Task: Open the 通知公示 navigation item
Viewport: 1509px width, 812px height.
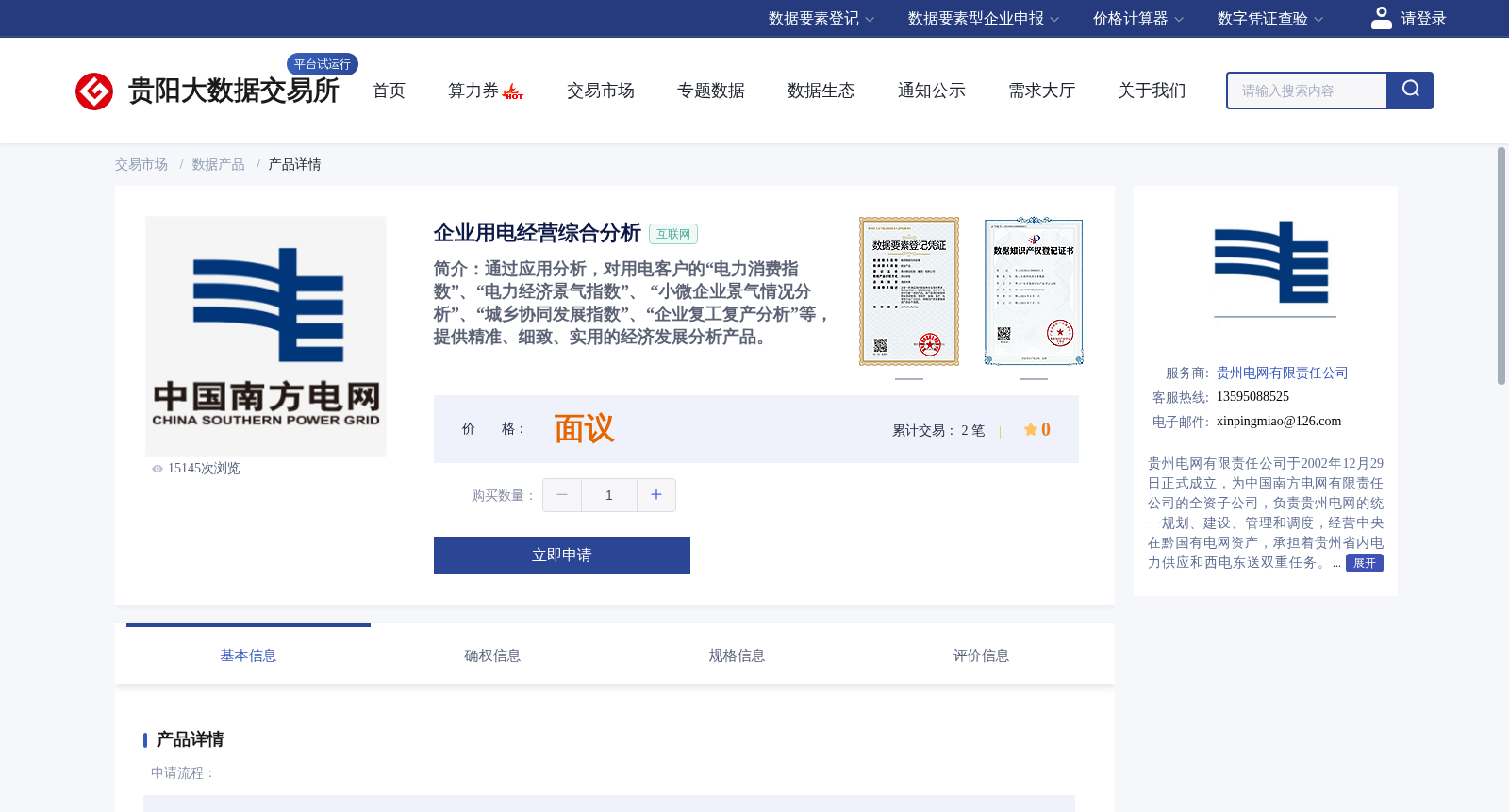Action: [932, 91]
